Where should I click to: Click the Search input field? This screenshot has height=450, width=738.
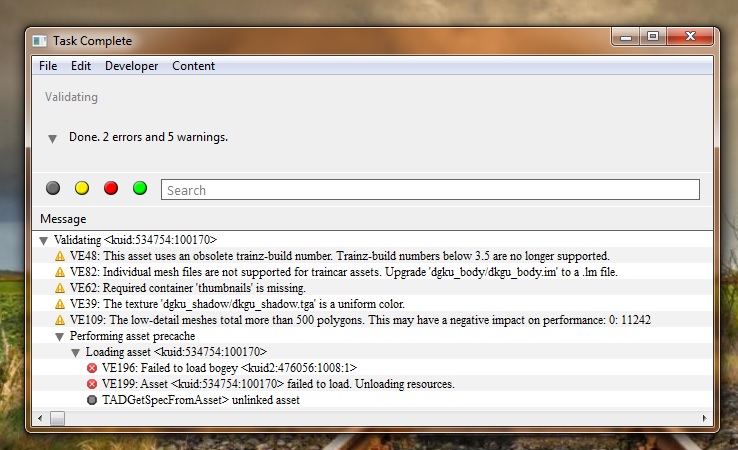point(430,190)
